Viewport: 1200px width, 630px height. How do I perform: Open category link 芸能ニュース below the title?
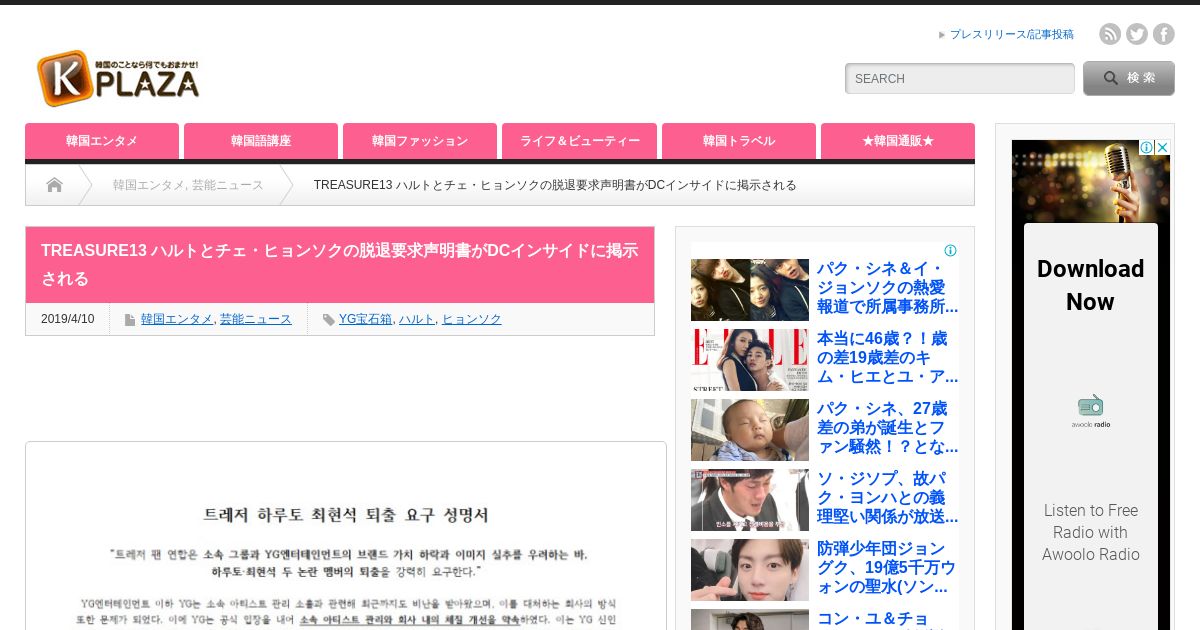(256, 319)
